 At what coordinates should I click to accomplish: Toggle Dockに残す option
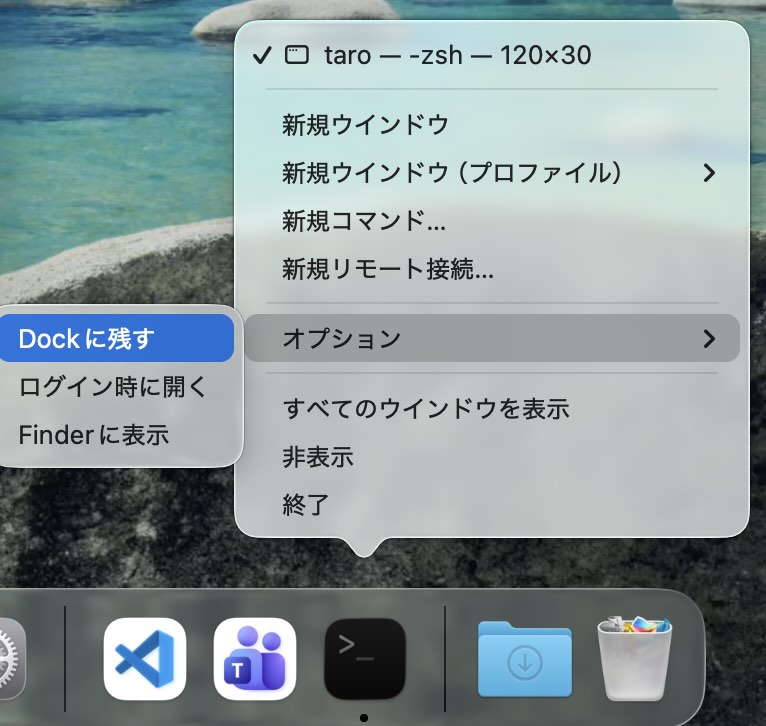click(117, 338)
